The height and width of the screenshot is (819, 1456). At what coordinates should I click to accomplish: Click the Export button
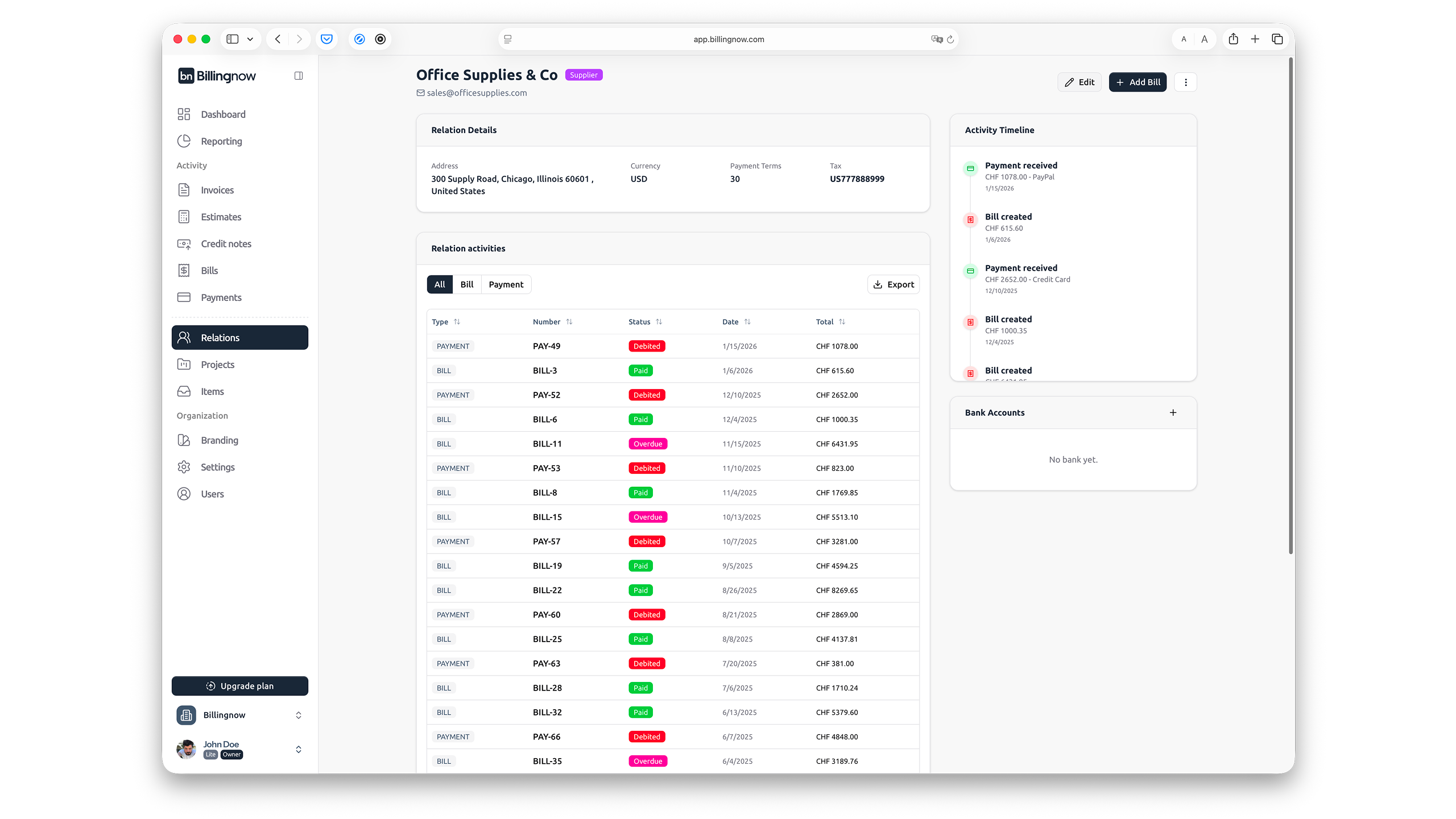(893, 284)
